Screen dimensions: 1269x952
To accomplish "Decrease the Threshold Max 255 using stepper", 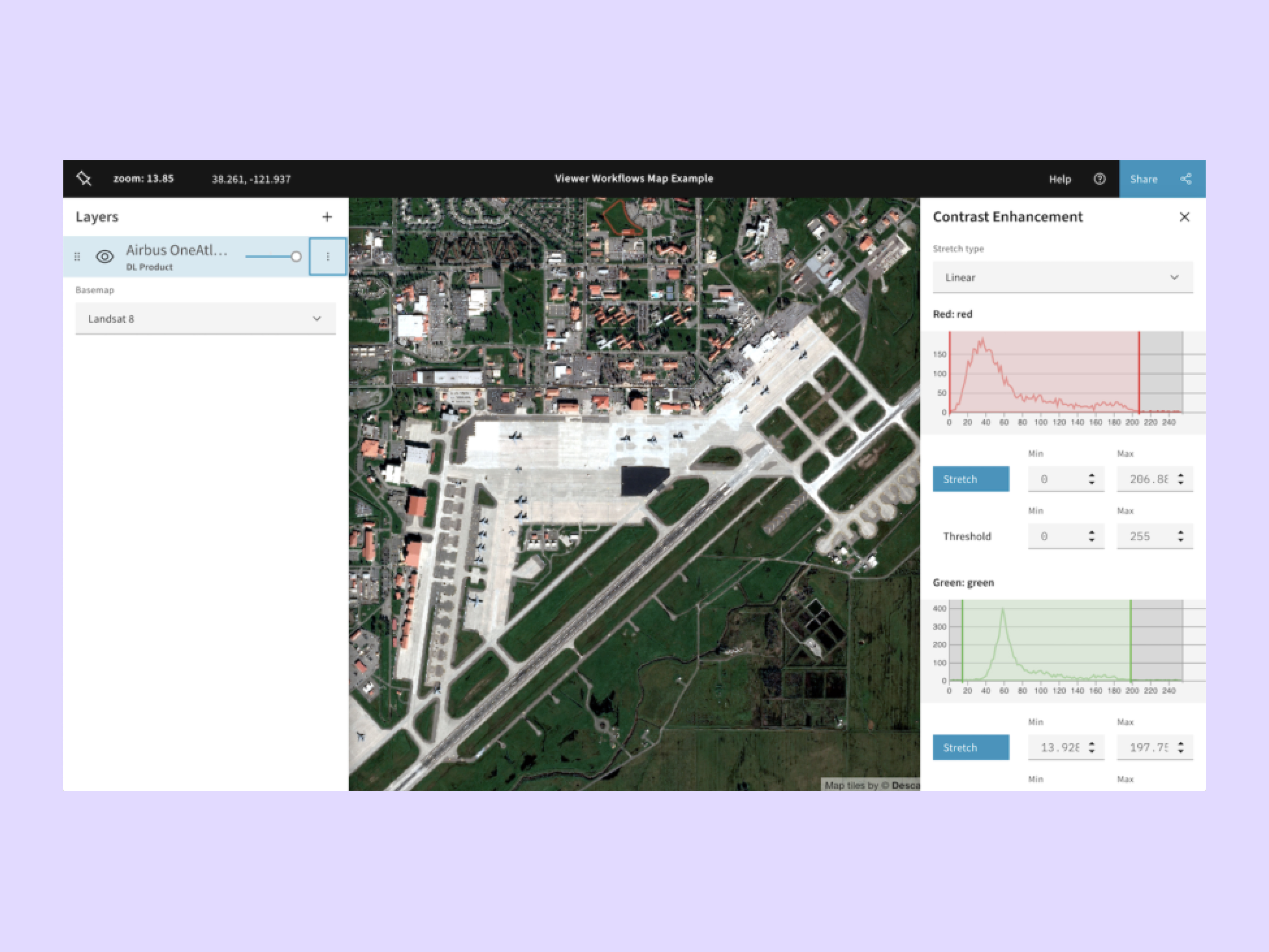I will click(1180, 540).
